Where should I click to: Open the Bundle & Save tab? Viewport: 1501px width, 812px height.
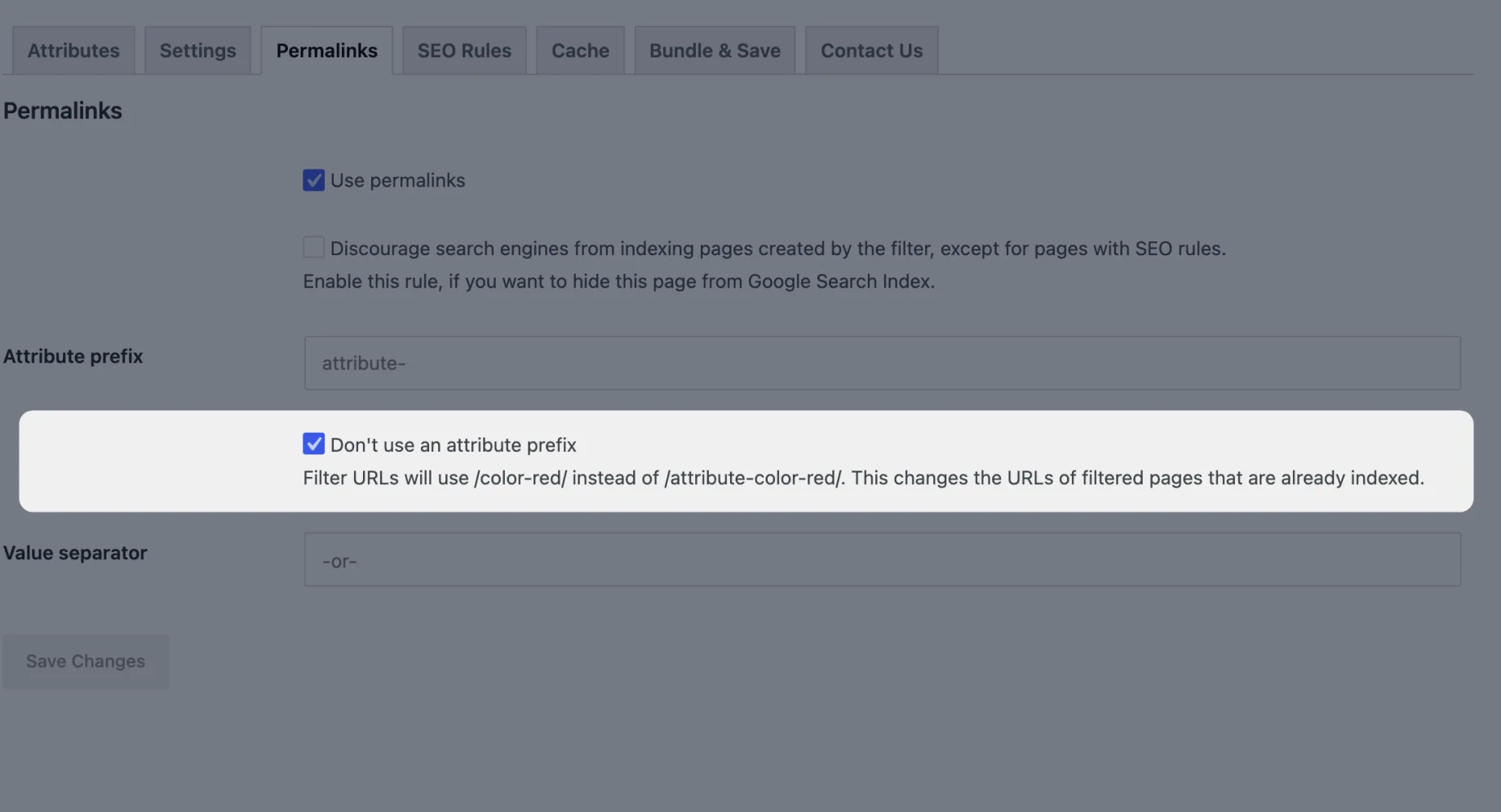[715, 51]
